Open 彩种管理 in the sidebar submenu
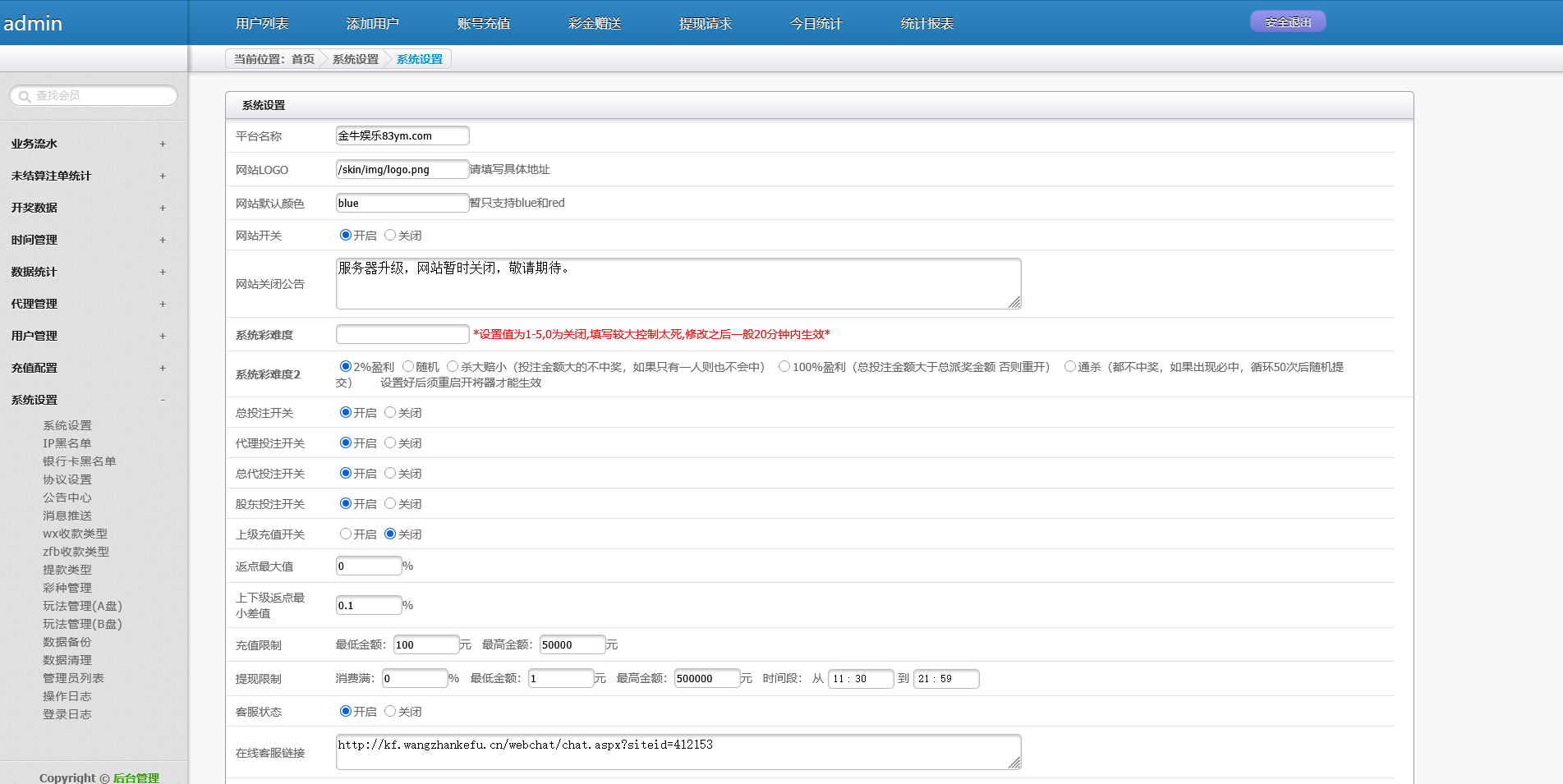 tap(67, 588)
